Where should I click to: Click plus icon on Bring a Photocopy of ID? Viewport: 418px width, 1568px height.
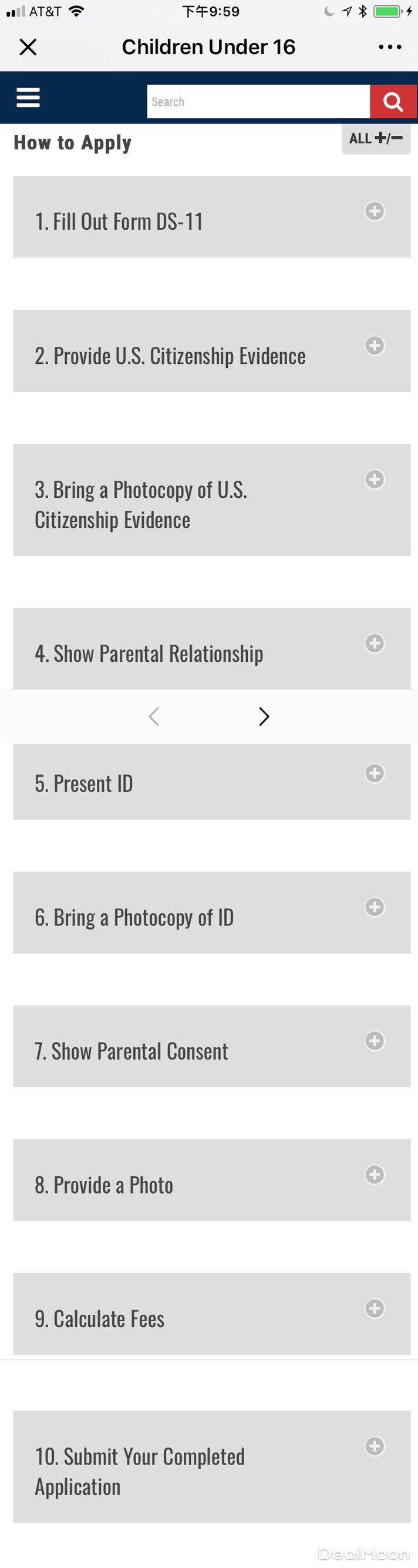click(x=374, y=907)
